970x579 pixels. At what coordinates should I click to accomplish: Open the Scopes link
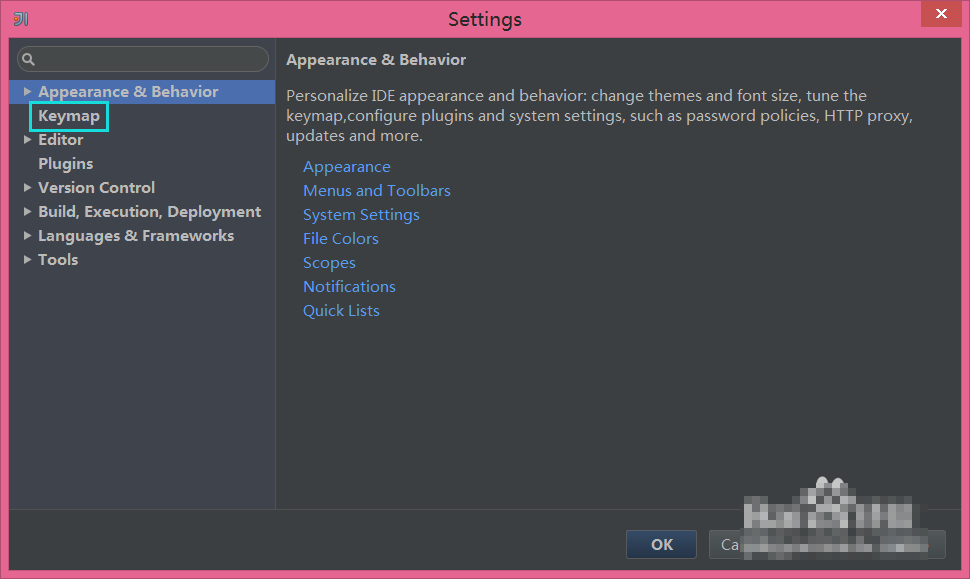[329, 263]
